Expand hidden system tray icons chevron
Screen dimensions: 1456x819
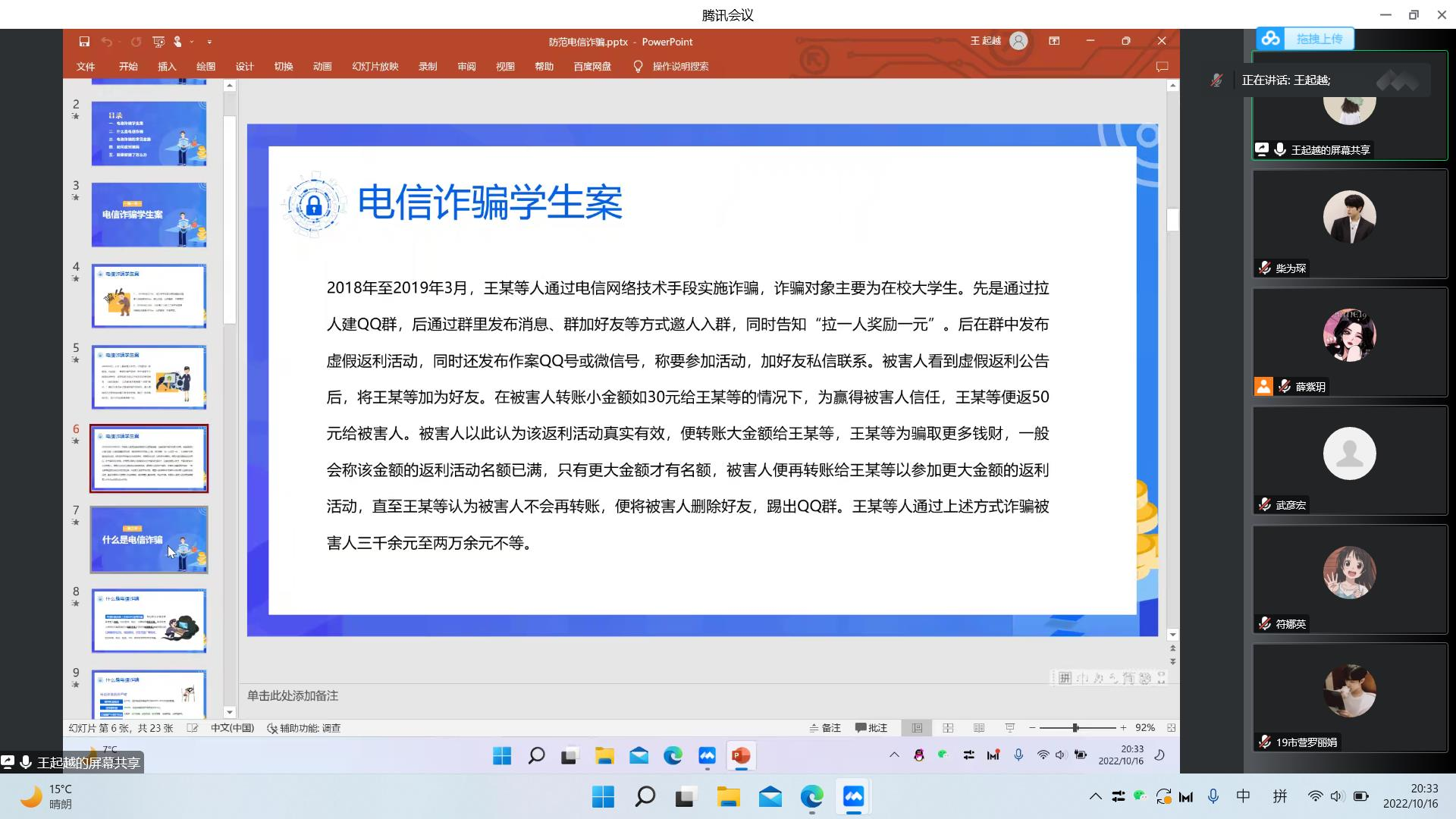click(x=1095, y=796)
